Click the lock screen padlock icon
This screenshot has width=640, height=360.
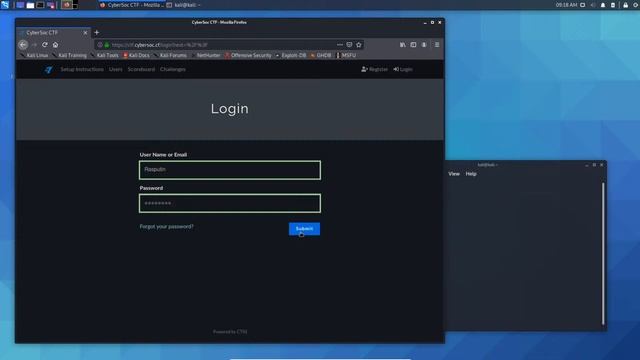(625, 5)
